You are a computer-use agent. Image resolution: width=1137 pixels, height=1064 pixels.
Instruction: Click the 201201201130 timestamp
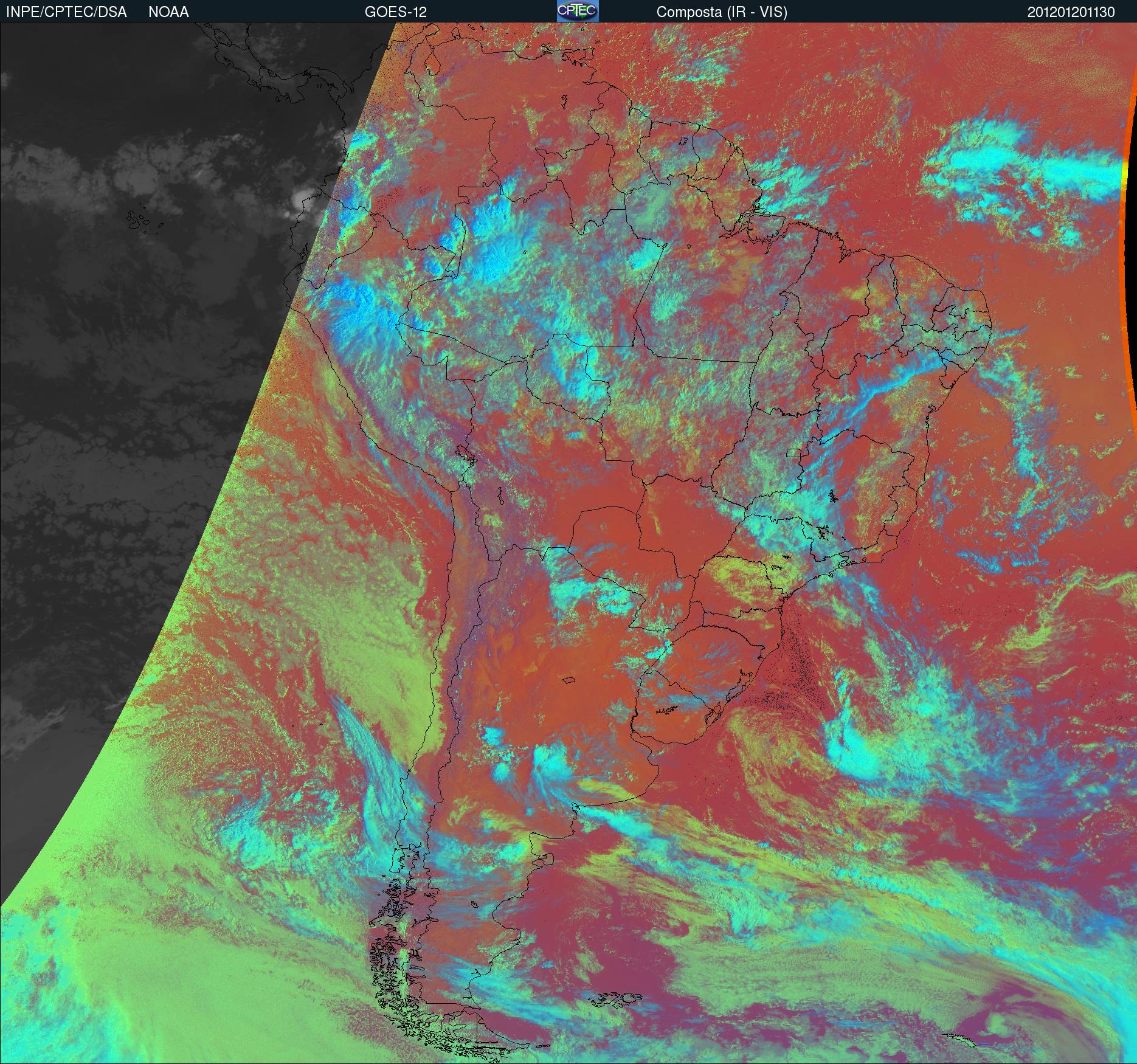[1071, 12]
